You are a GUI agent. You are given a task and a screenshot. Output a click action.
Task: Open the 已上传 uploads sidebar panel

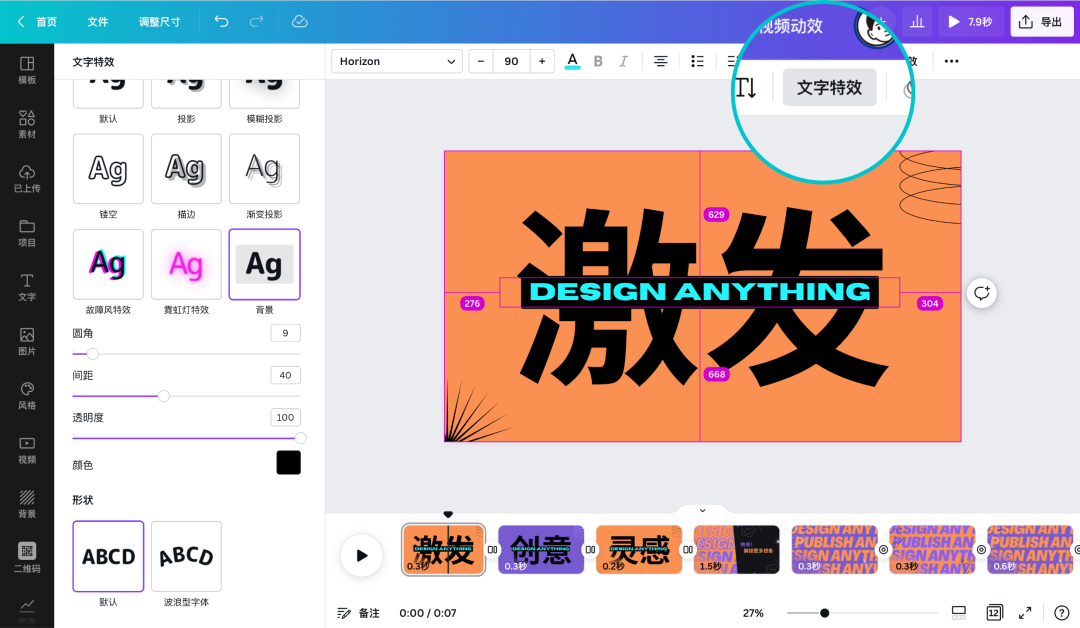(x=27, y=179)
